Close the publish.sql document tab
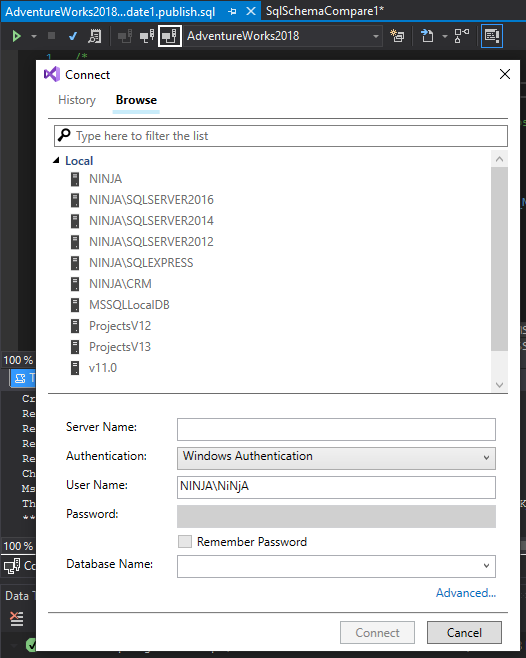Screen dimensions: 526x658 tap(251, 11)
